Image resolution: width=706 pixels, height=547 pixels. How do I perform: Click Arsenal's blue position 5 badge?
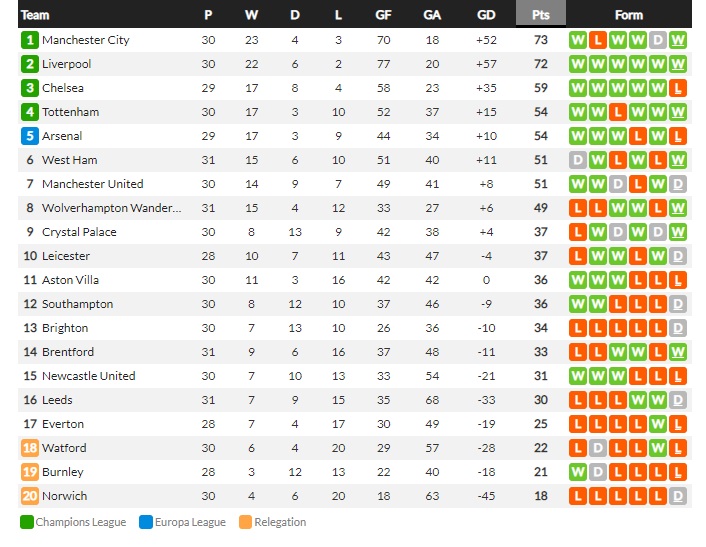pos(30,136)
